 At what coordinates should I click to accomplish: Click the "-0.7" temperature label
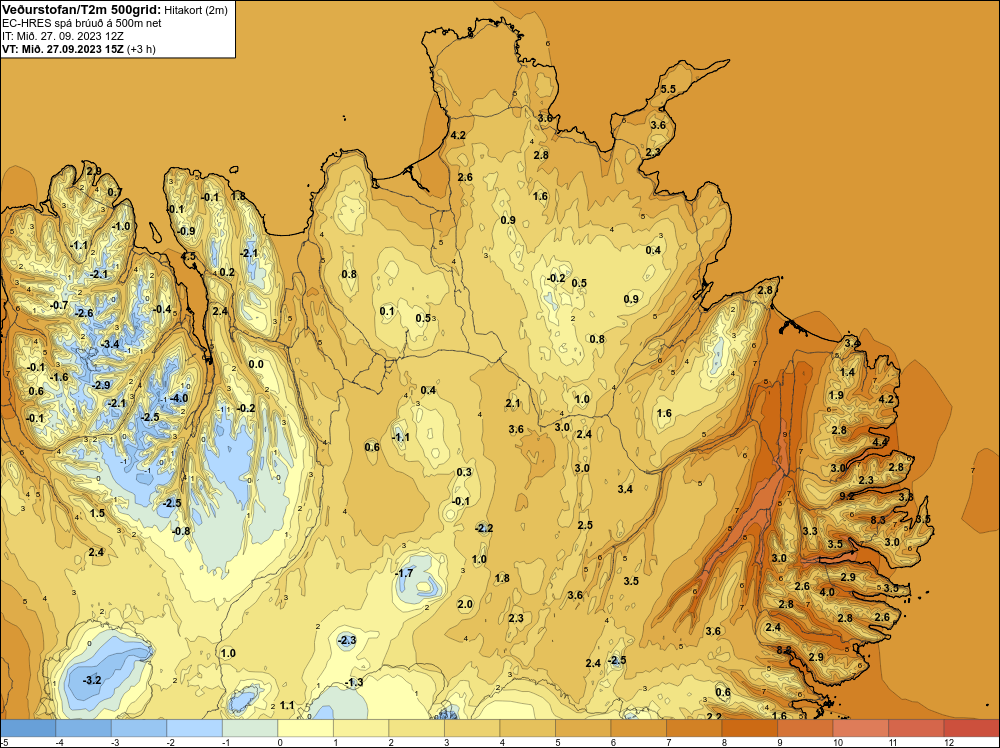pyautogui.click(x=59, y=305)
